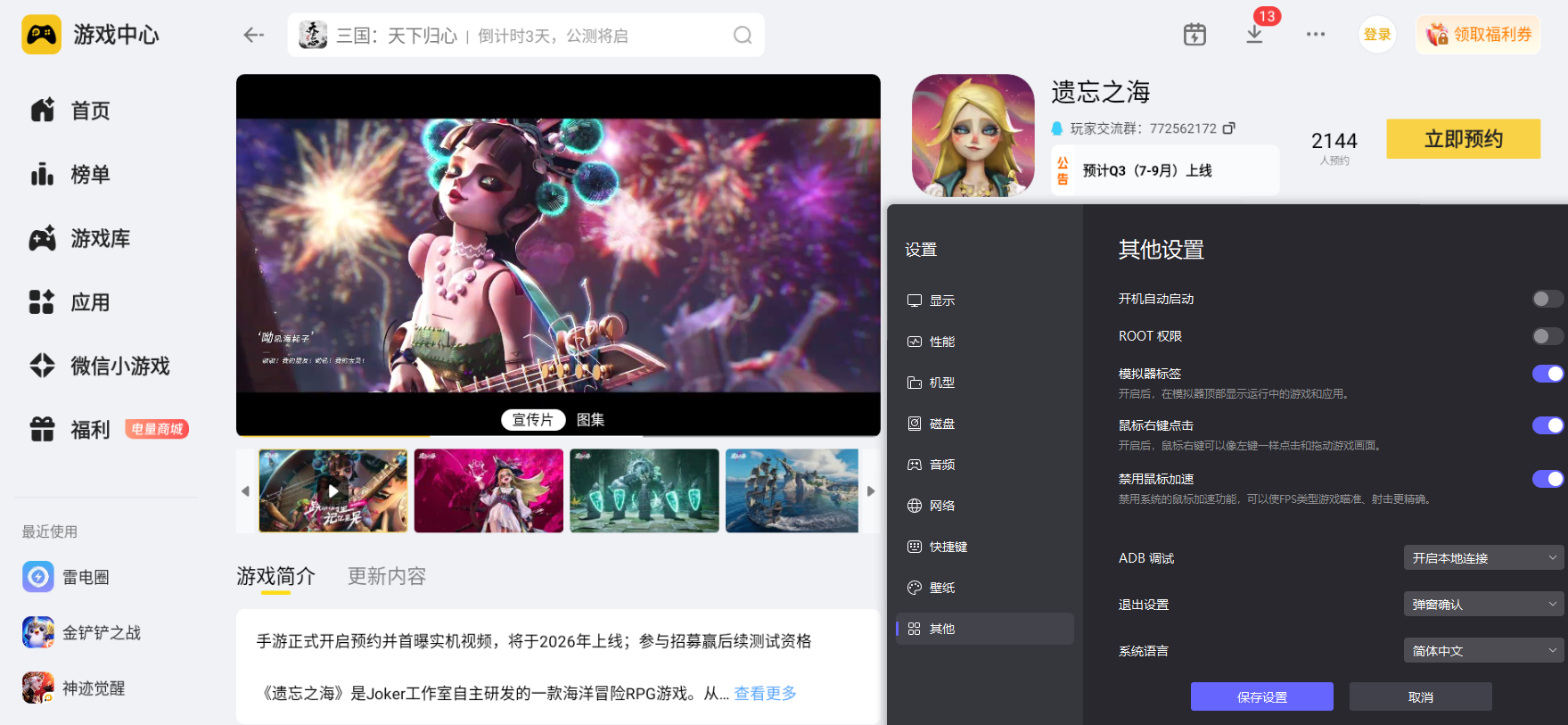Click the 游戏中心 controller logo icon
Image resolution: width=1568 pixels, height=725 pixels.
click(x=41, y=35)
